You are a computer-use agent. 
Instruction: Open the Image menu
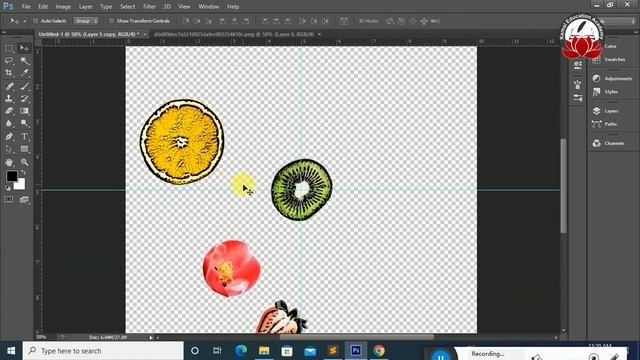point(63,7)
